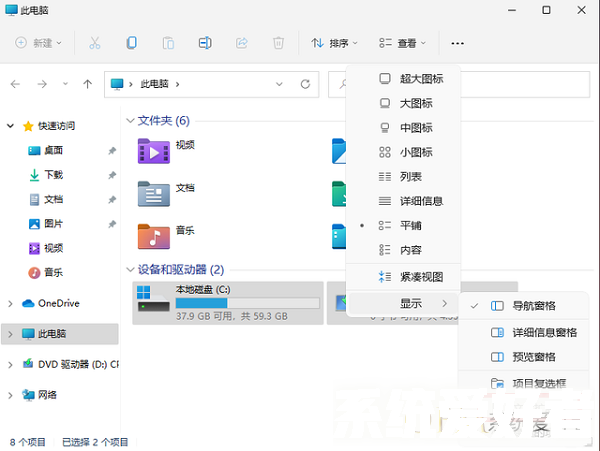Click the Up directory arrow
The image size is (600, 451).
(x=88, y=83)
